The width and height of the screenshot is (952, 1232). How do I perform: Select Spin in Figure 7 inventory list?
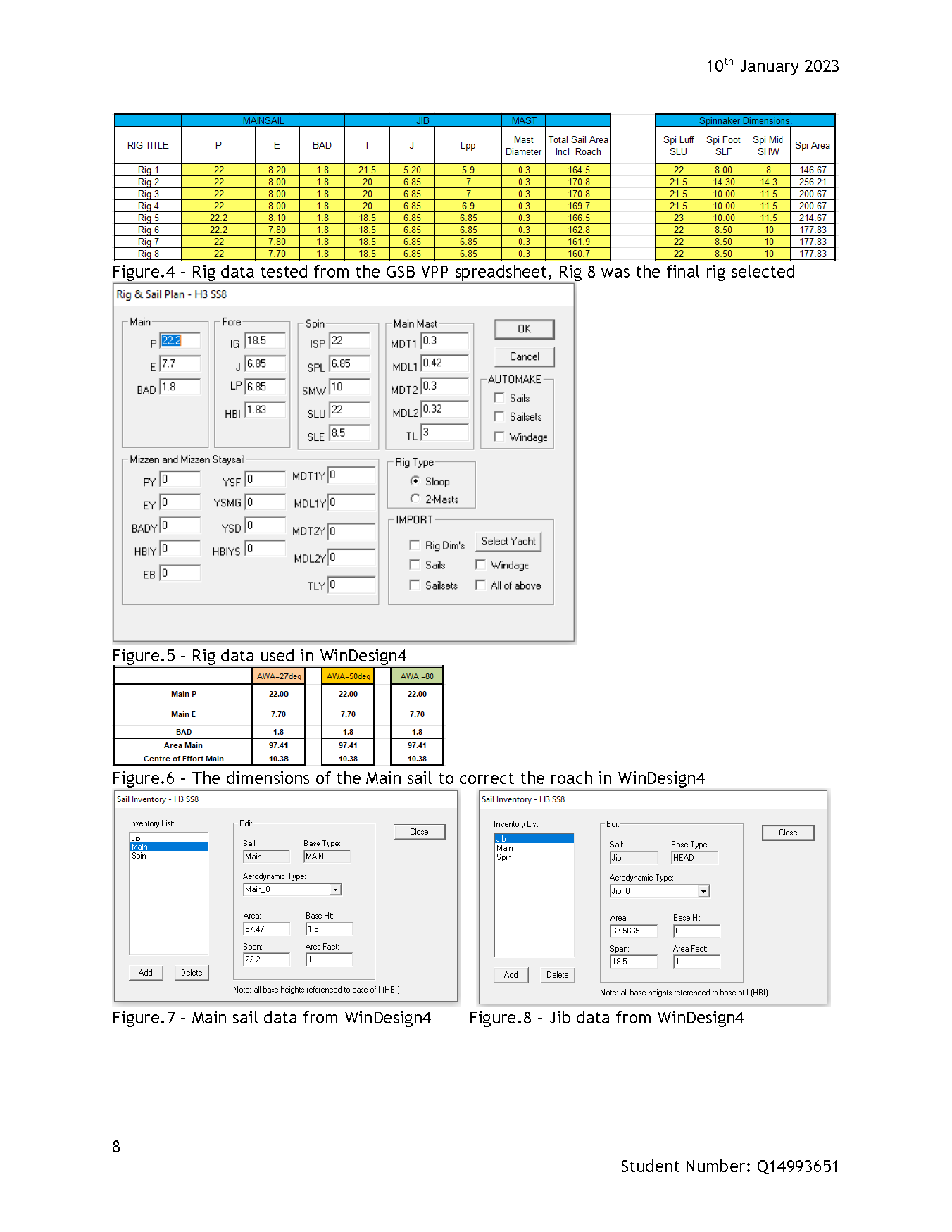(x=169, y=856)
